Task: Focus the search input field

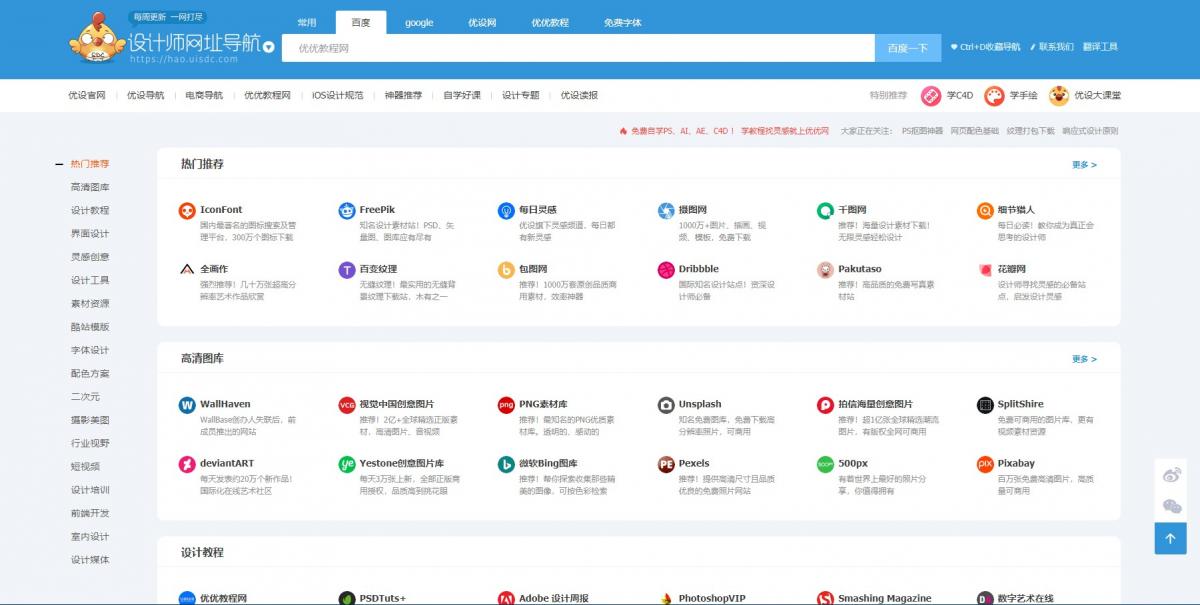Action: 578,48
